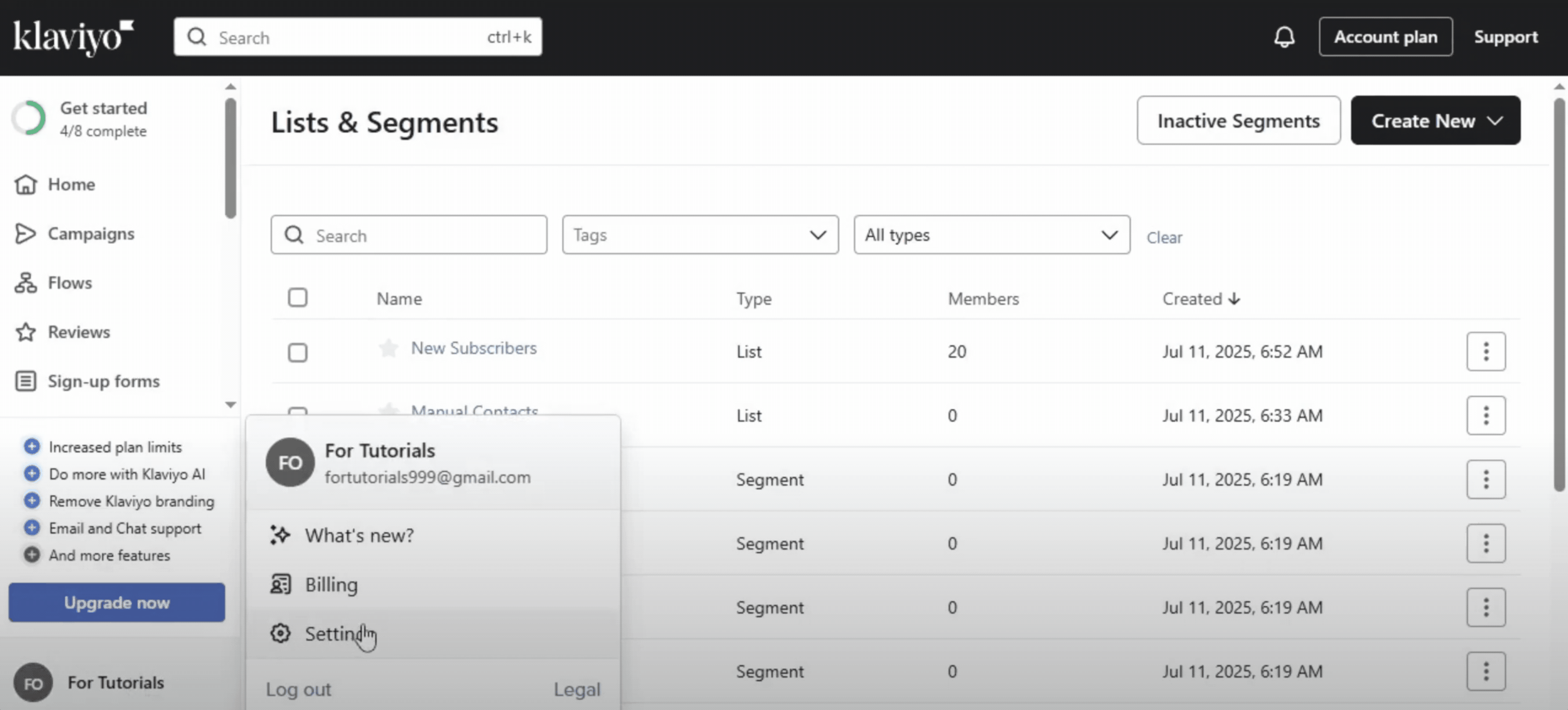The width and height of the screenshot is (1568, 710).
Task: Click Log out in account menu
Action: [298, 689]
